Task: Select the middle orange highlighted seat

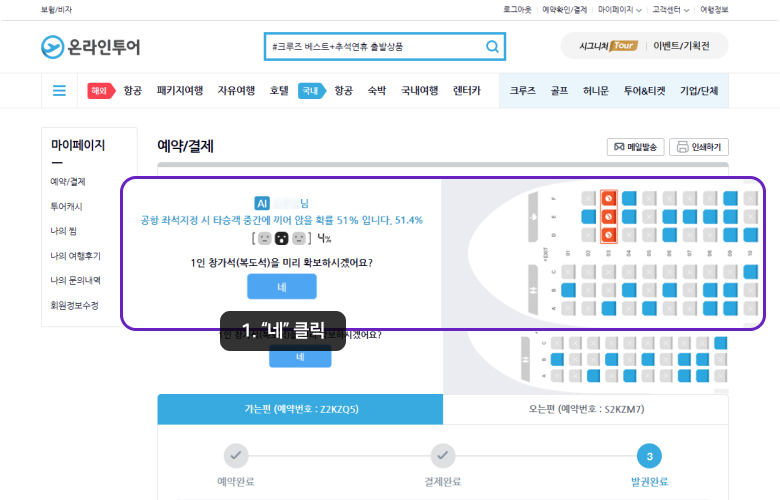Action: [609, 217]
